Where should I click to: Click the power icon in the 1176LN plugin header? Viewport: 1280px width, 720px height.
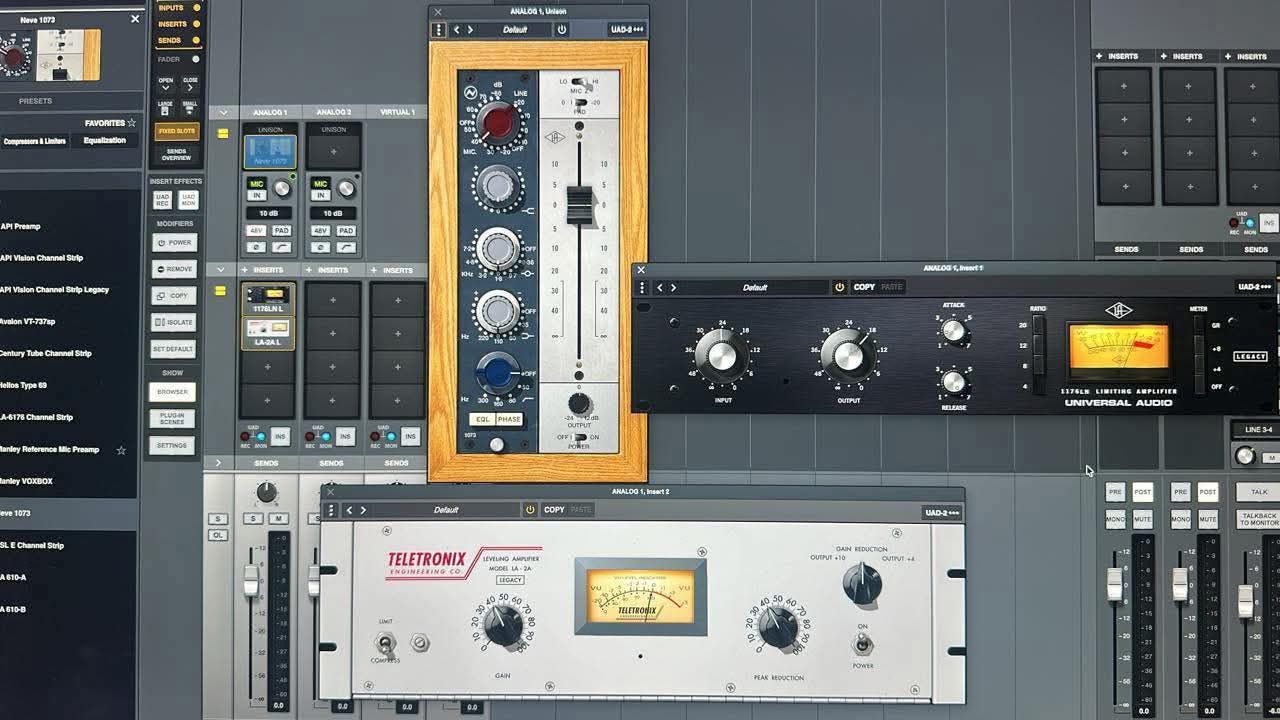tap(840, 287)
